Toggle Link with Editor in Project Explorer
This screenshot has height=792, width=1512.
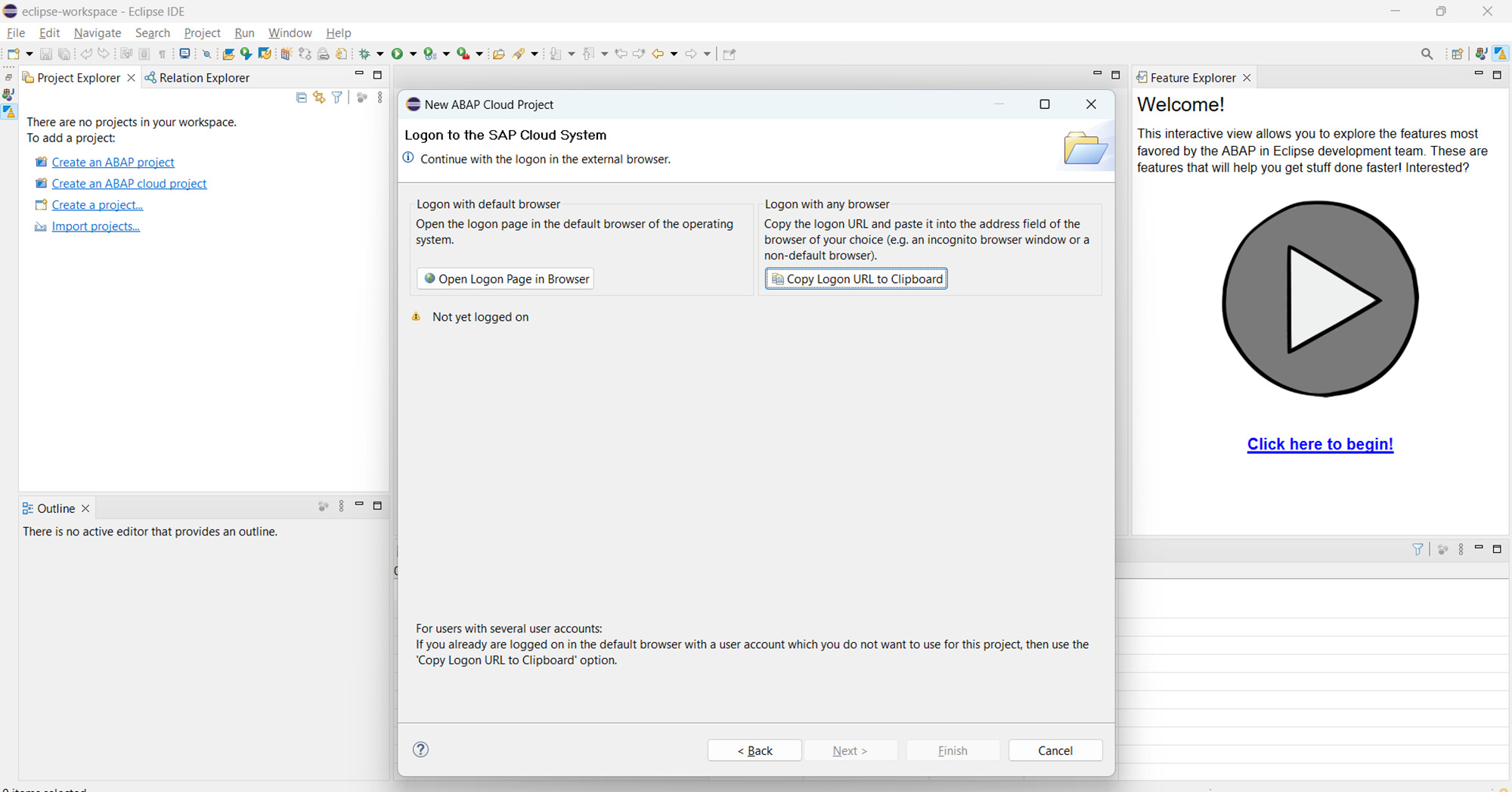pos(319,98)
